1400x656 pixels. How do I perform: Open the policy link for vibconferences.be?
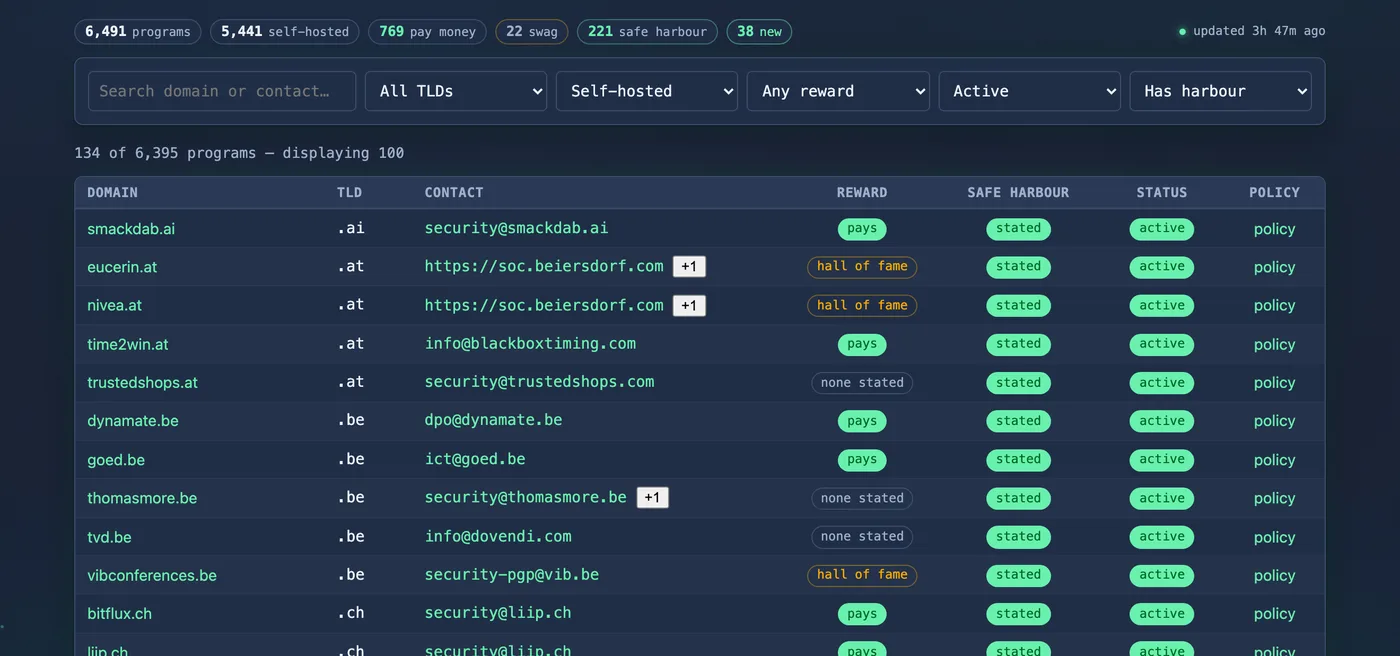[x=1275, y=575]
